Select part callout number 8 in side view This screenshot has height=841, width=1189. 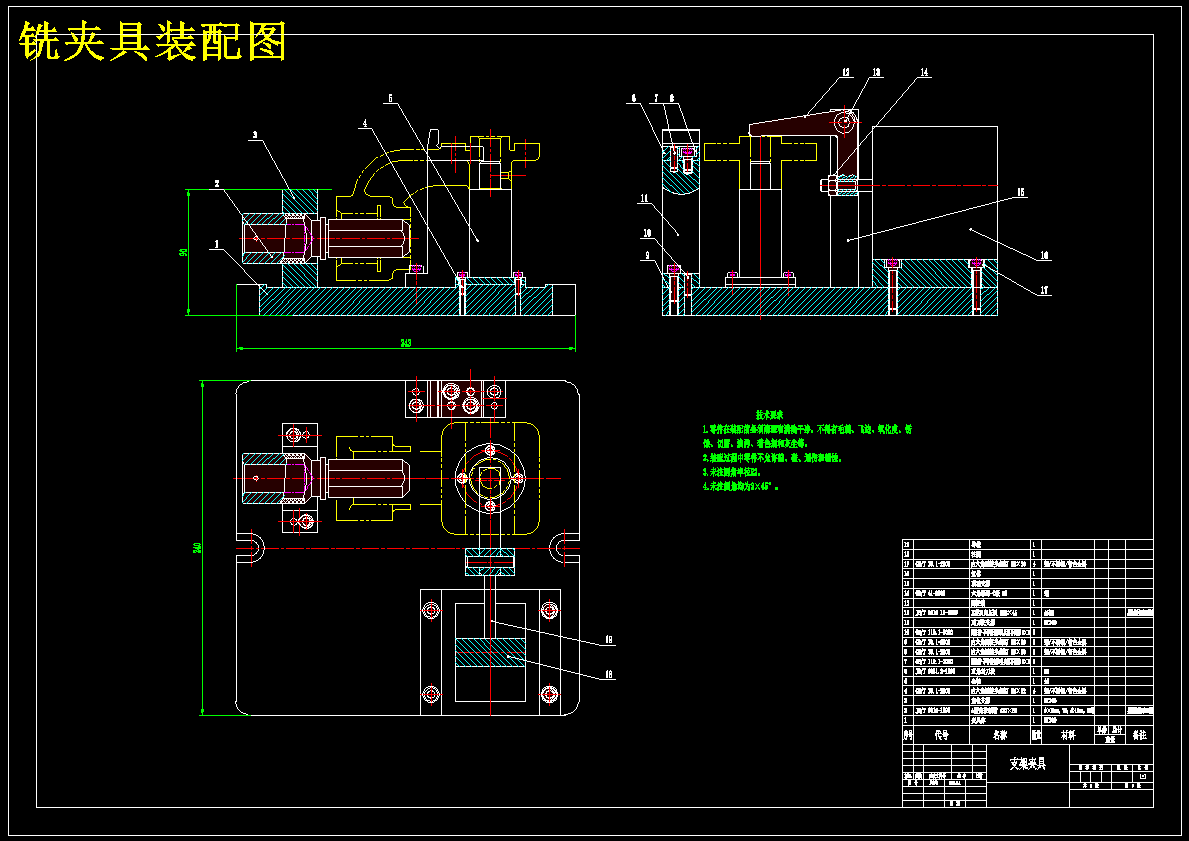coord(671,98)
